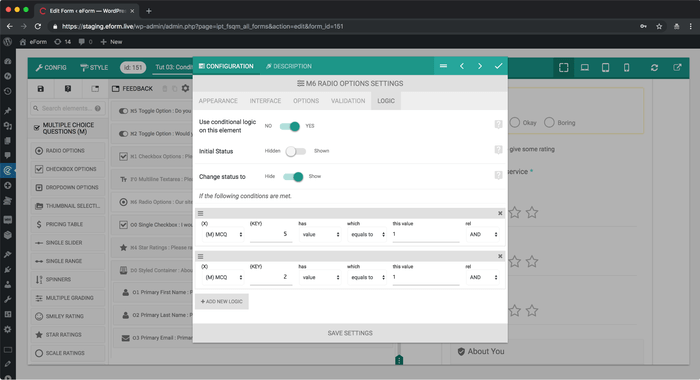Select the LOGIC tab
Image resolution: width=700 pixels, height=380 pixels.
[x=386, y=101]
